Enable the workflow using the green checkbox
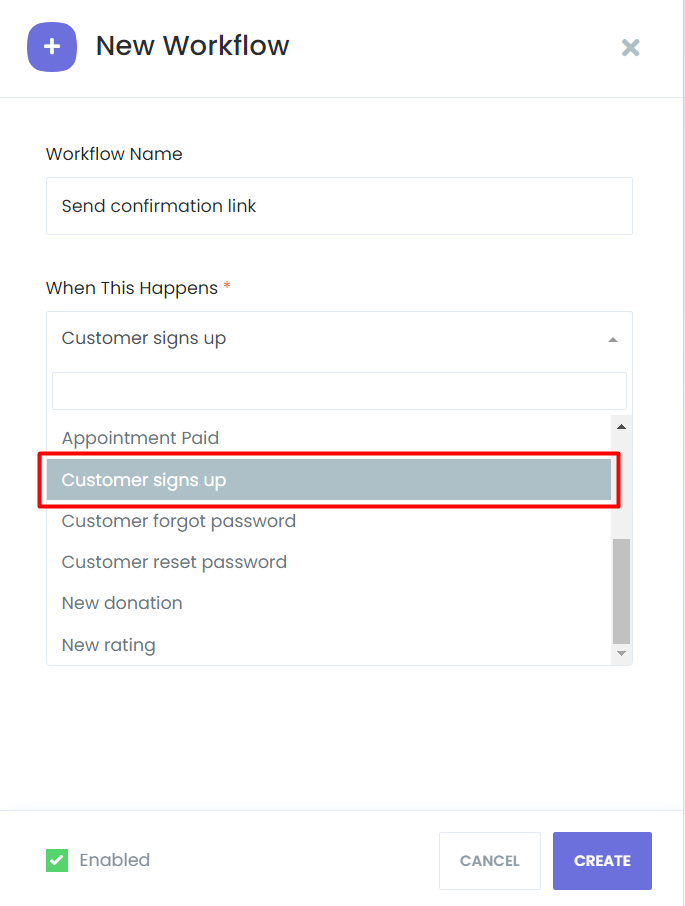 coord(57,860)
